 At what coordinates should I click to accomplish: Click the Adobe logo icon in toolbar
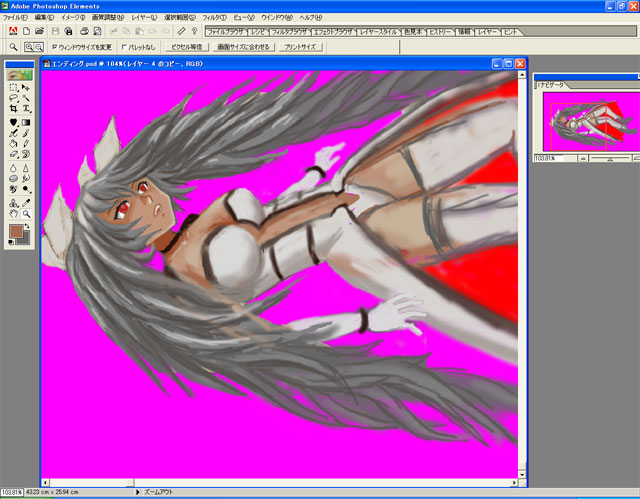pos(13,31)
